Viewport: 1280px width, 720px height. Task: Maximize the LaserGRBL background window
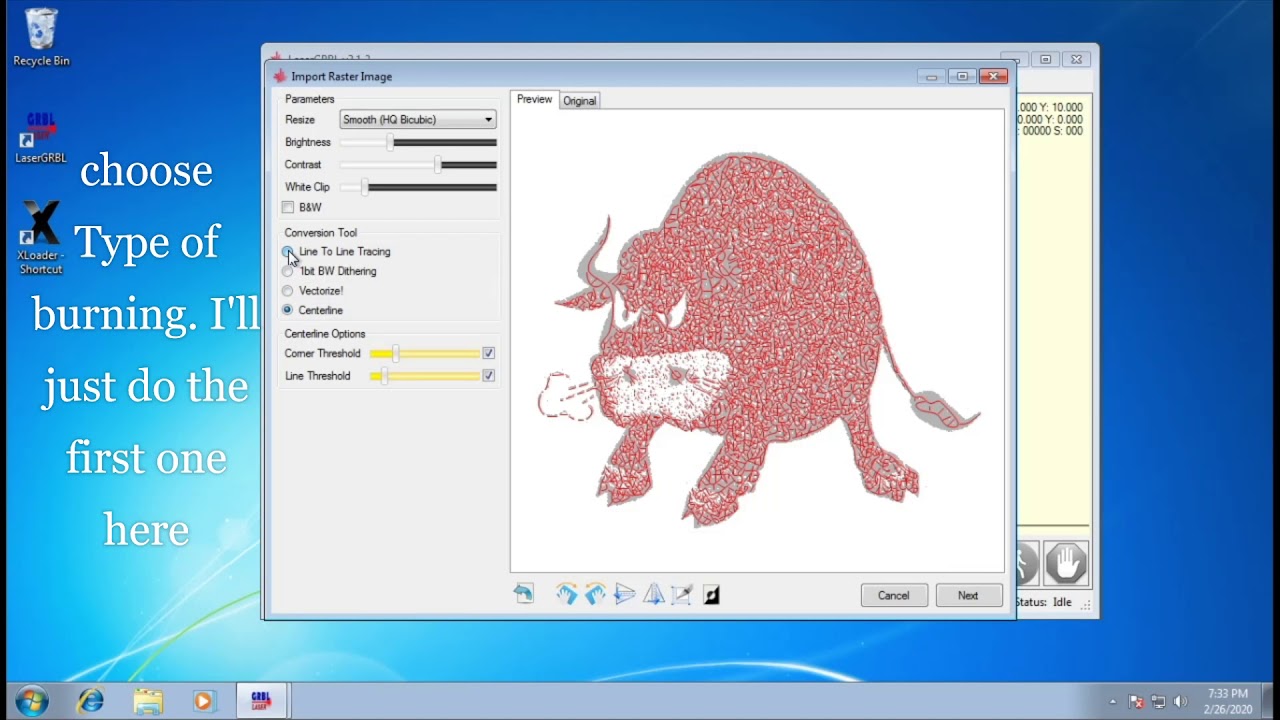click(1045, 59)
